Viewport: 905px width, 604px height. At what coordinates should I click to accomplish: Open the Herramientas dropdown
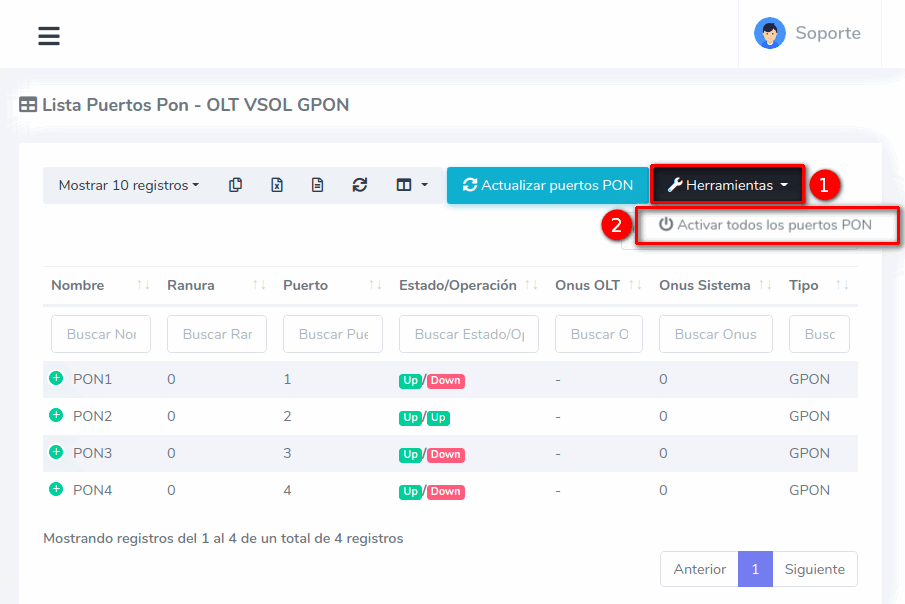(x=727, y=185)
